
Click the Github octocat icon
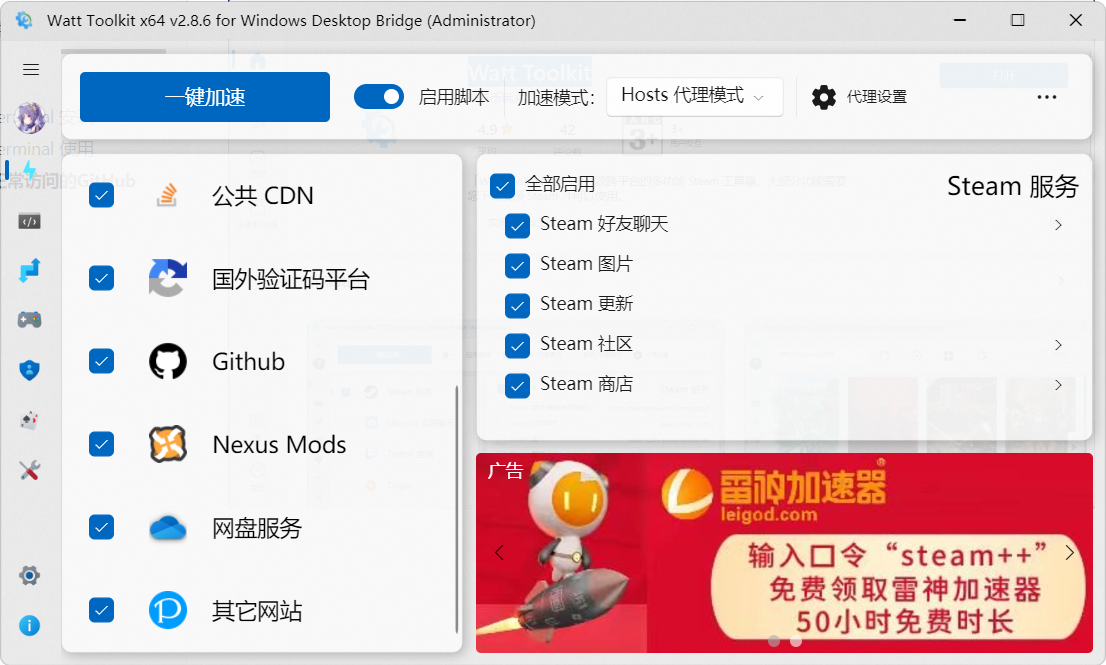click(x=168, y=361)
